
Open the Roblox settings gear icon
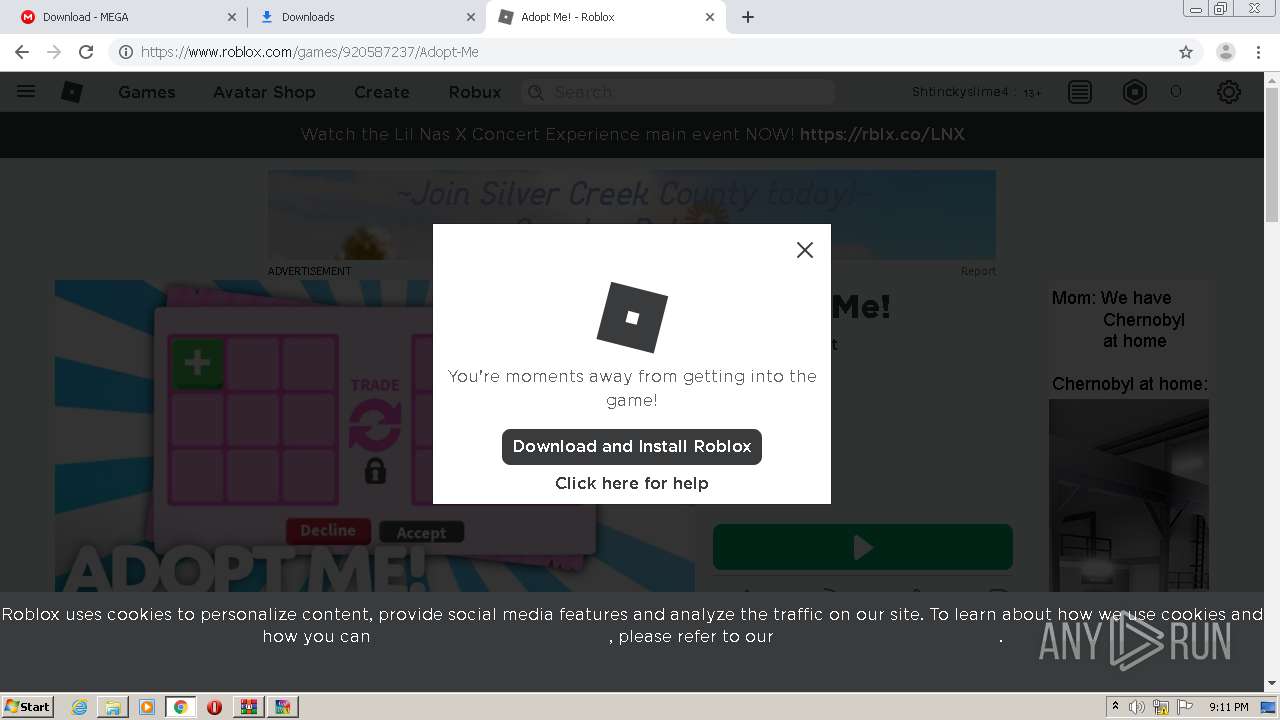click(x=1229, y=92)
